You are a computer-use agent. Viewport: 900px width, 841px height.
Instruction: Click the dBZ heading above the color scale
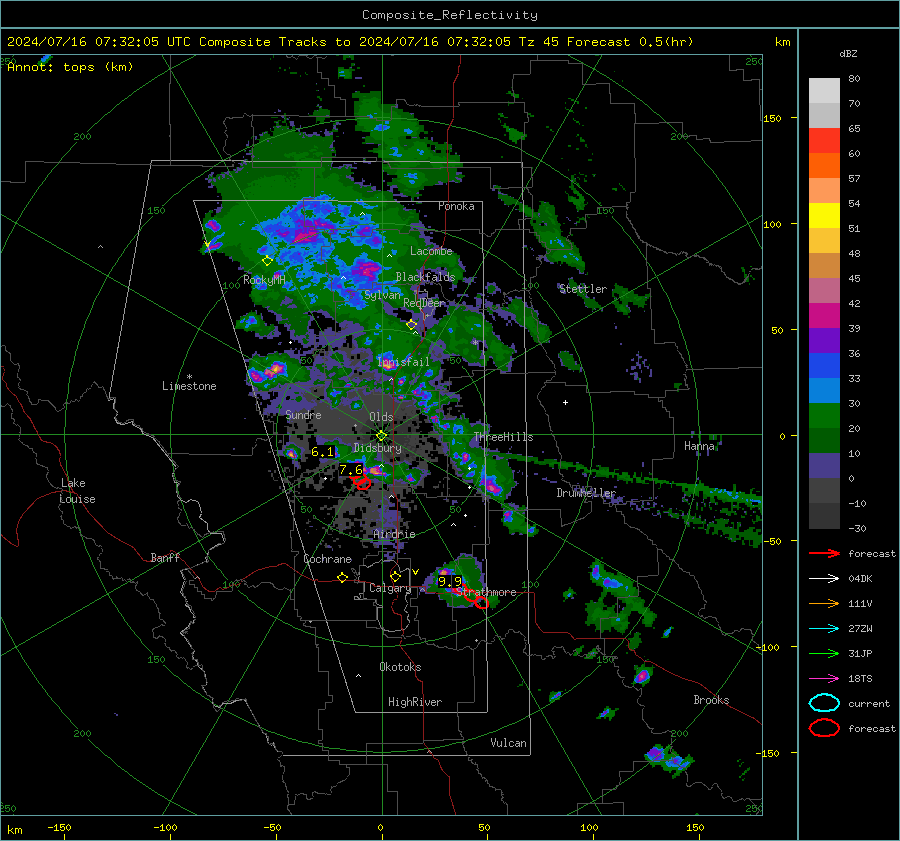pyautogui.click(x=848, y=54)
